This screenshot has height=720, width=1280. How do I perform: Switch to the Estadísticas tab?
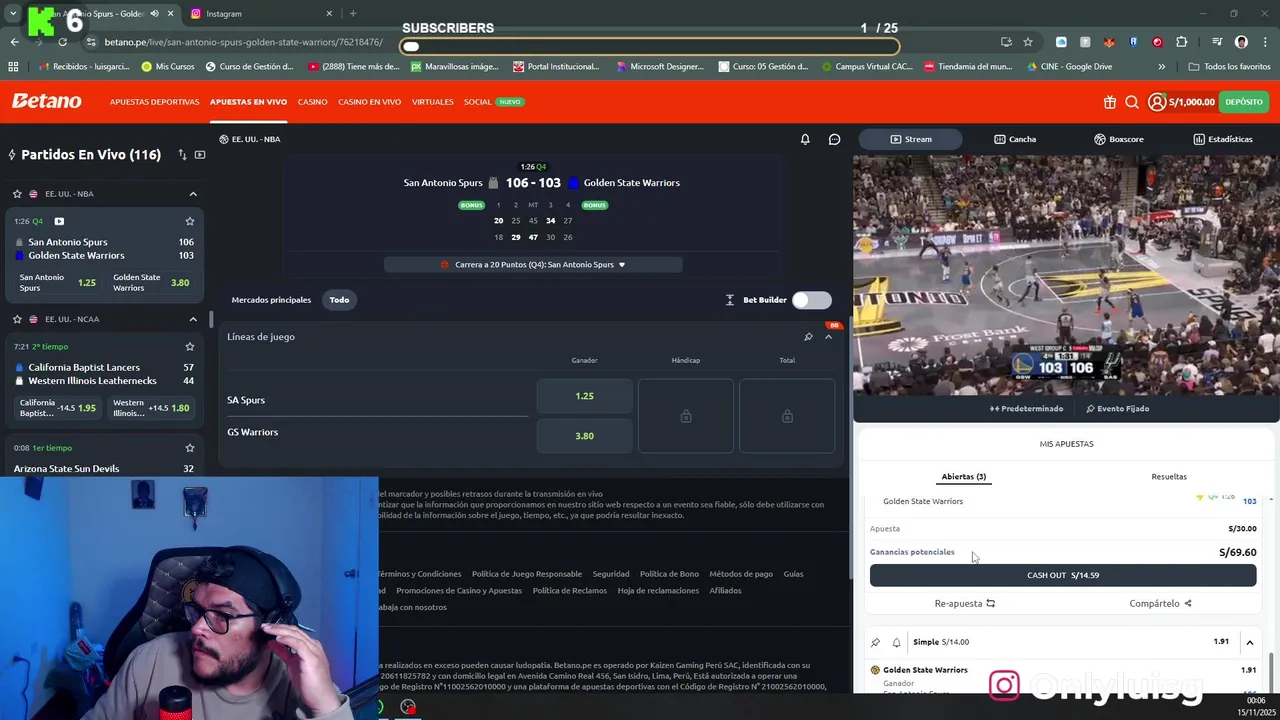point(1222,139)
